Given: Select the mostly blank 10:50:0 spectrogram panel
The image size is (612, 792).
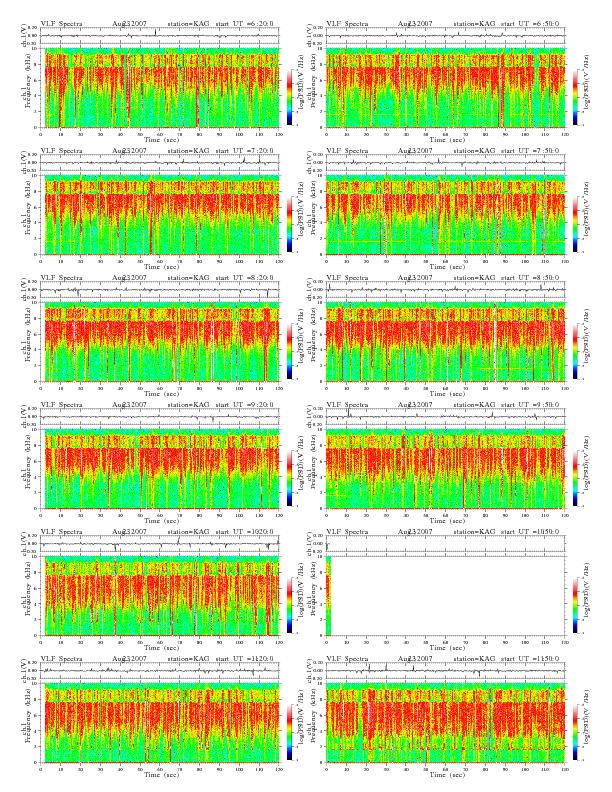Looking at the screenshot, I should coord(445,596).
